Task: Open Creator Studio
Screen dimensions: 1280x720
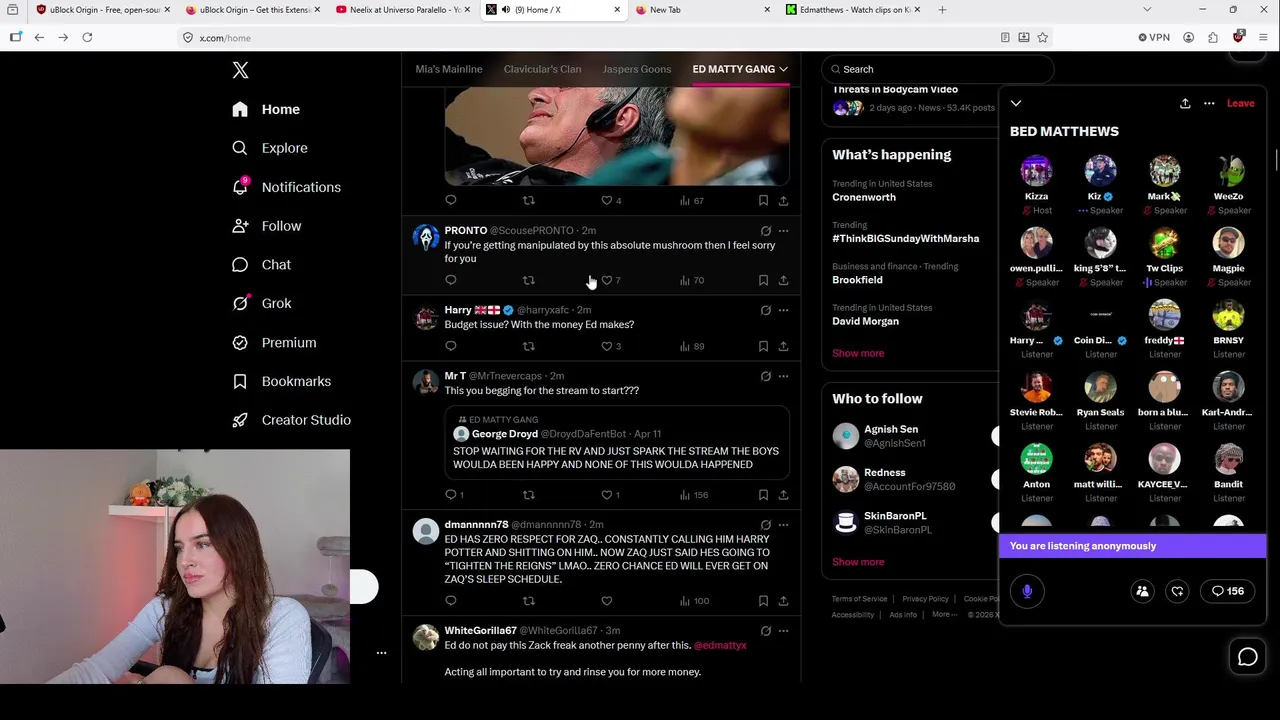Action: coord(291,420)
